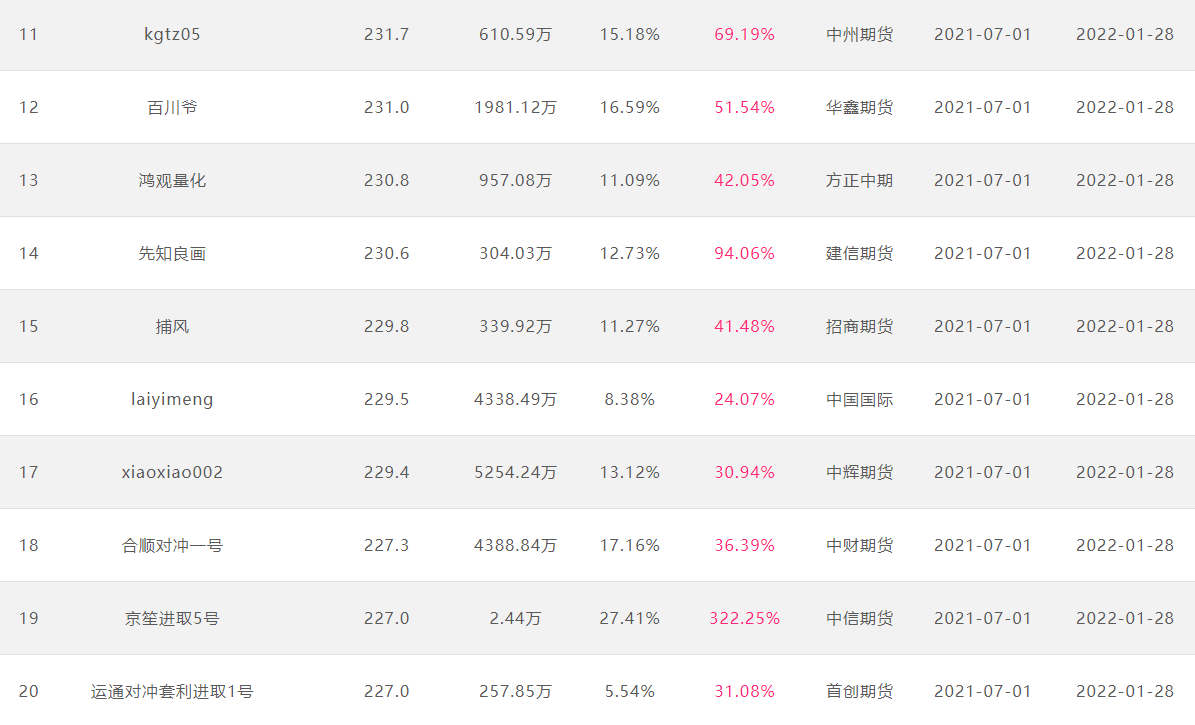Click the 华鑫期货 company cell
1195x725 pixels.
tap(860, 107)
